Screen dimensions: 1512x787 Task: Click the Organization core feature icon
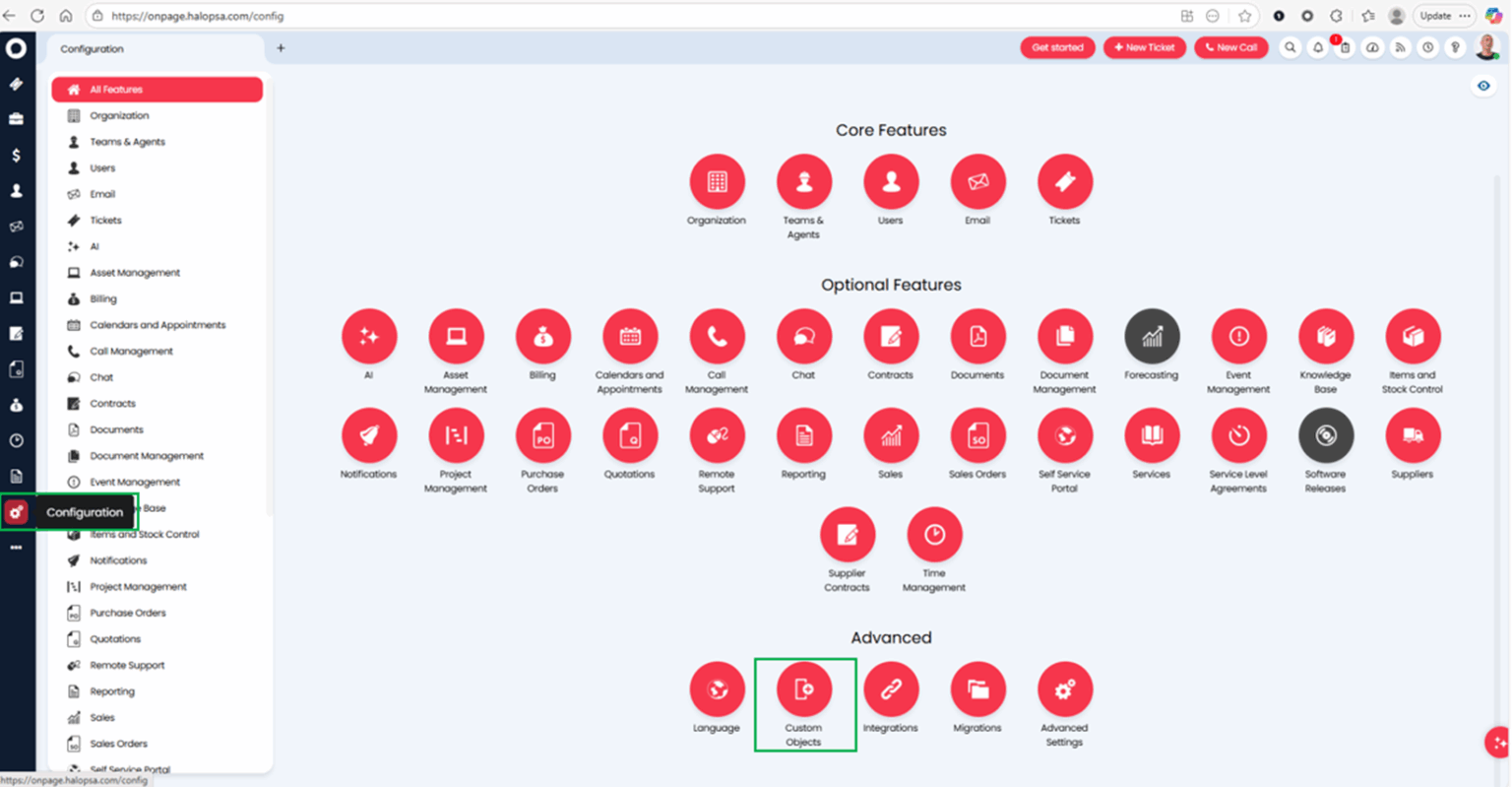[717, 181]
